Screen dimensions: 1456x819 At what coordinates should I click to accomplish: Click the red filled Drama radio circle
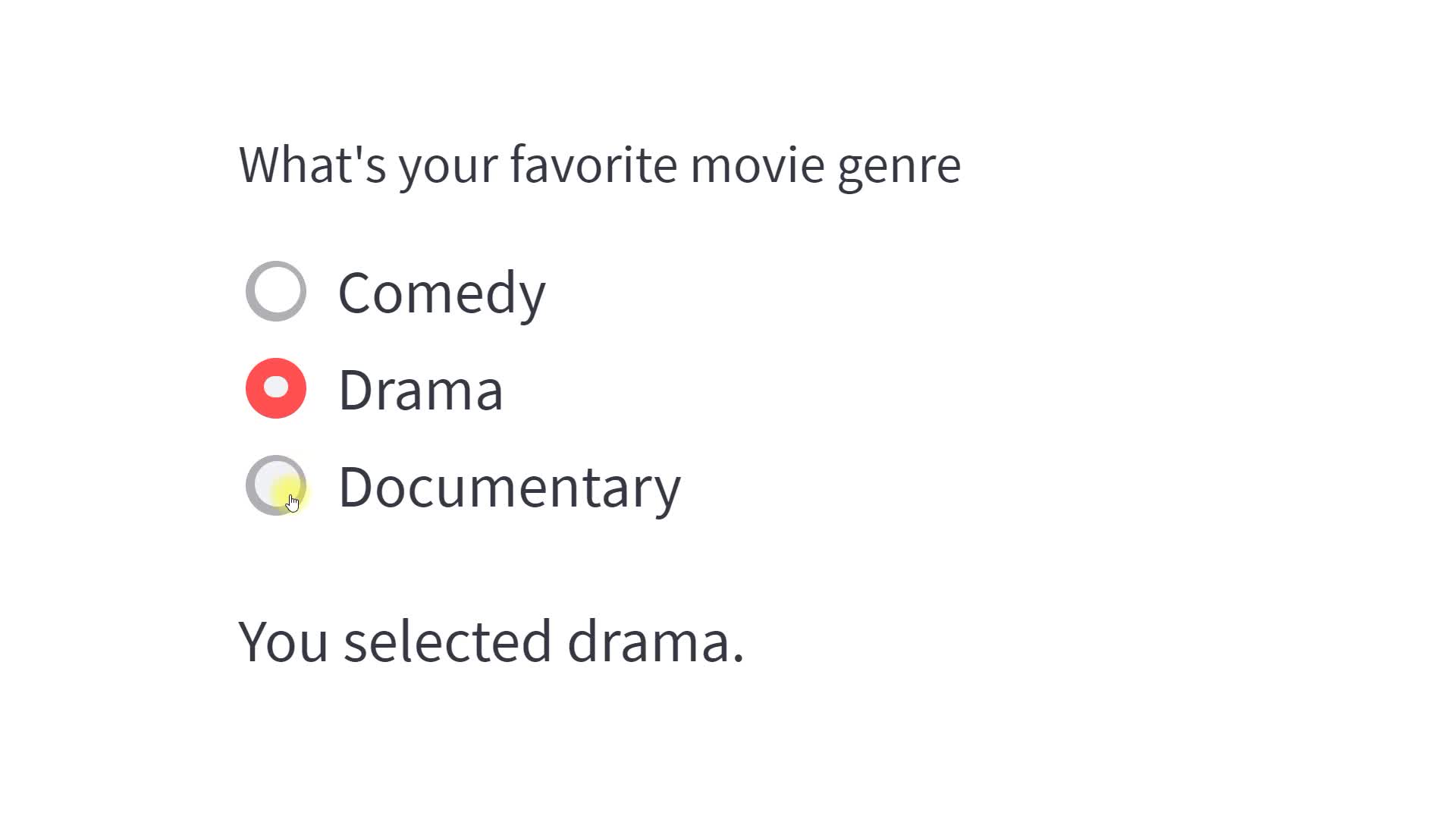276,388
